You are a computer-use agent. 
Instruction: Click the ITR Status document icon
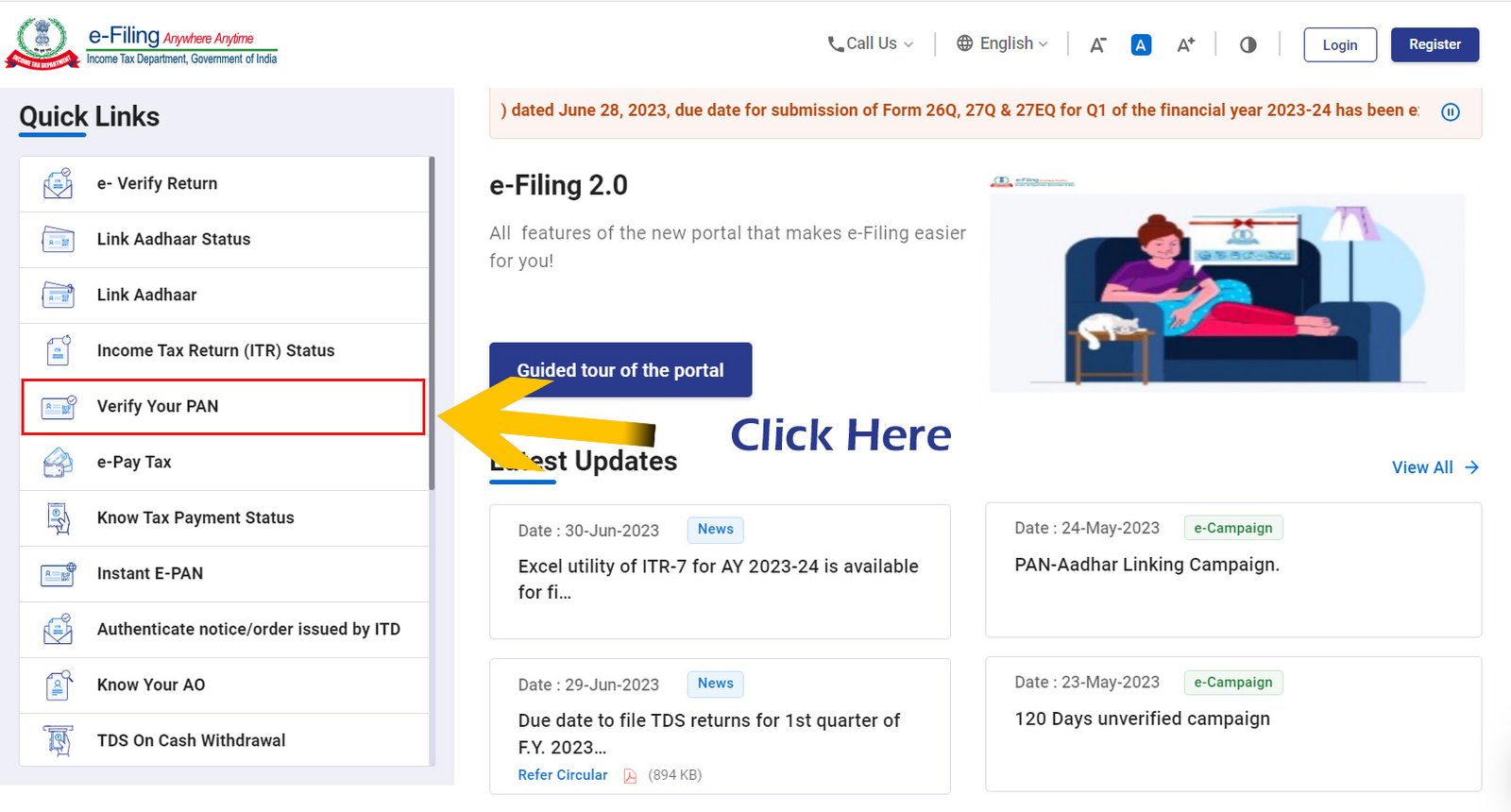[59, 350]
